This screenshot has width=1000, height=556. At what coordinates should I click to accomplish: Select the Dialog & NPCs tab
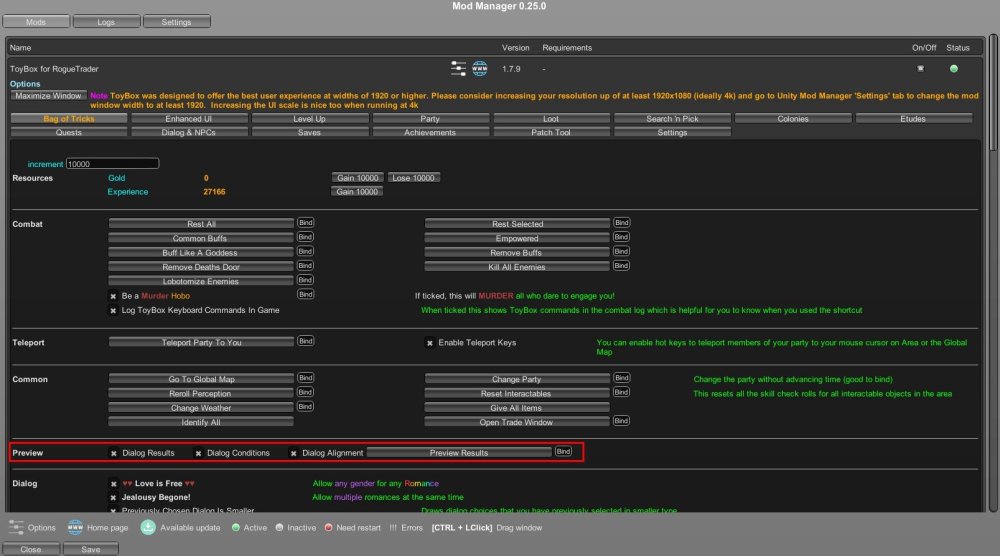point(188,132)
